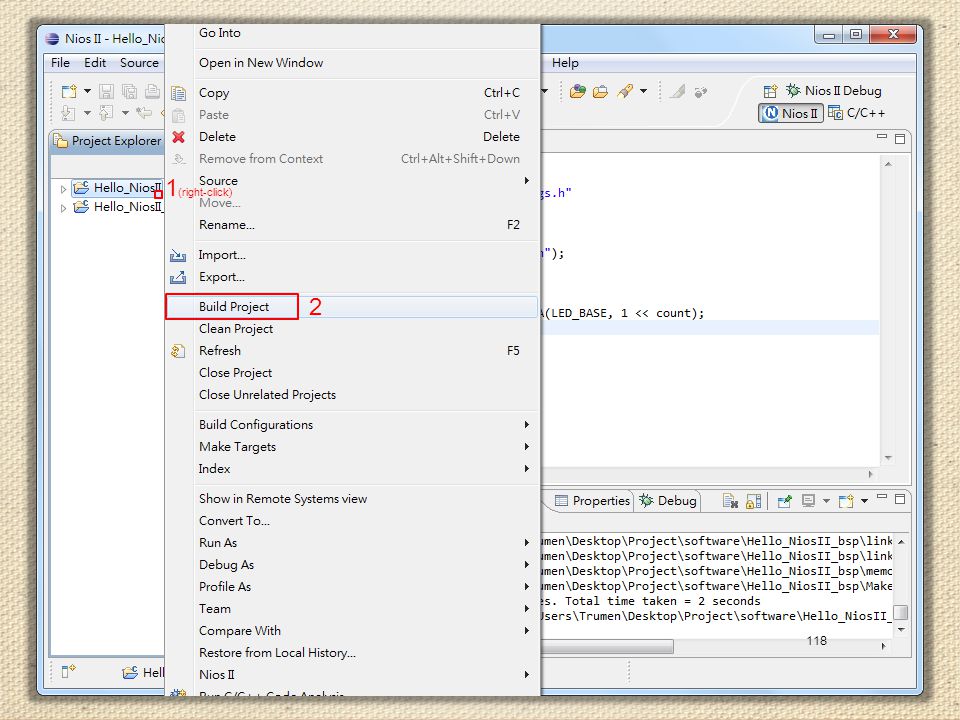Choose Delete in the context menu
The width and height of the screenshot is (960, 720).
[x=353, y=137]
